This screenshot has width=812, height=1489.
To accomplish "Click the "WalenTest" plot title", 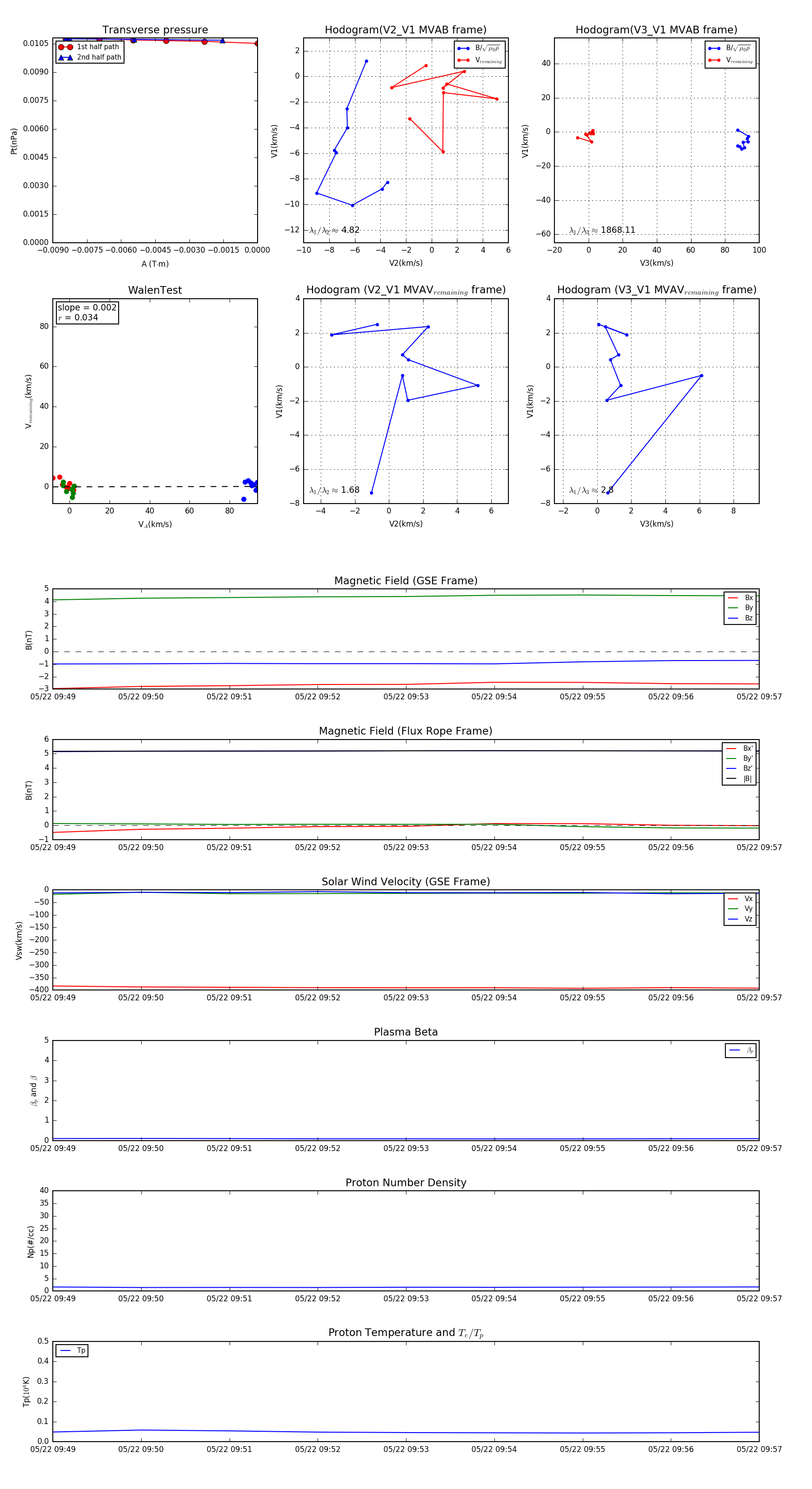I will (155, 290).
